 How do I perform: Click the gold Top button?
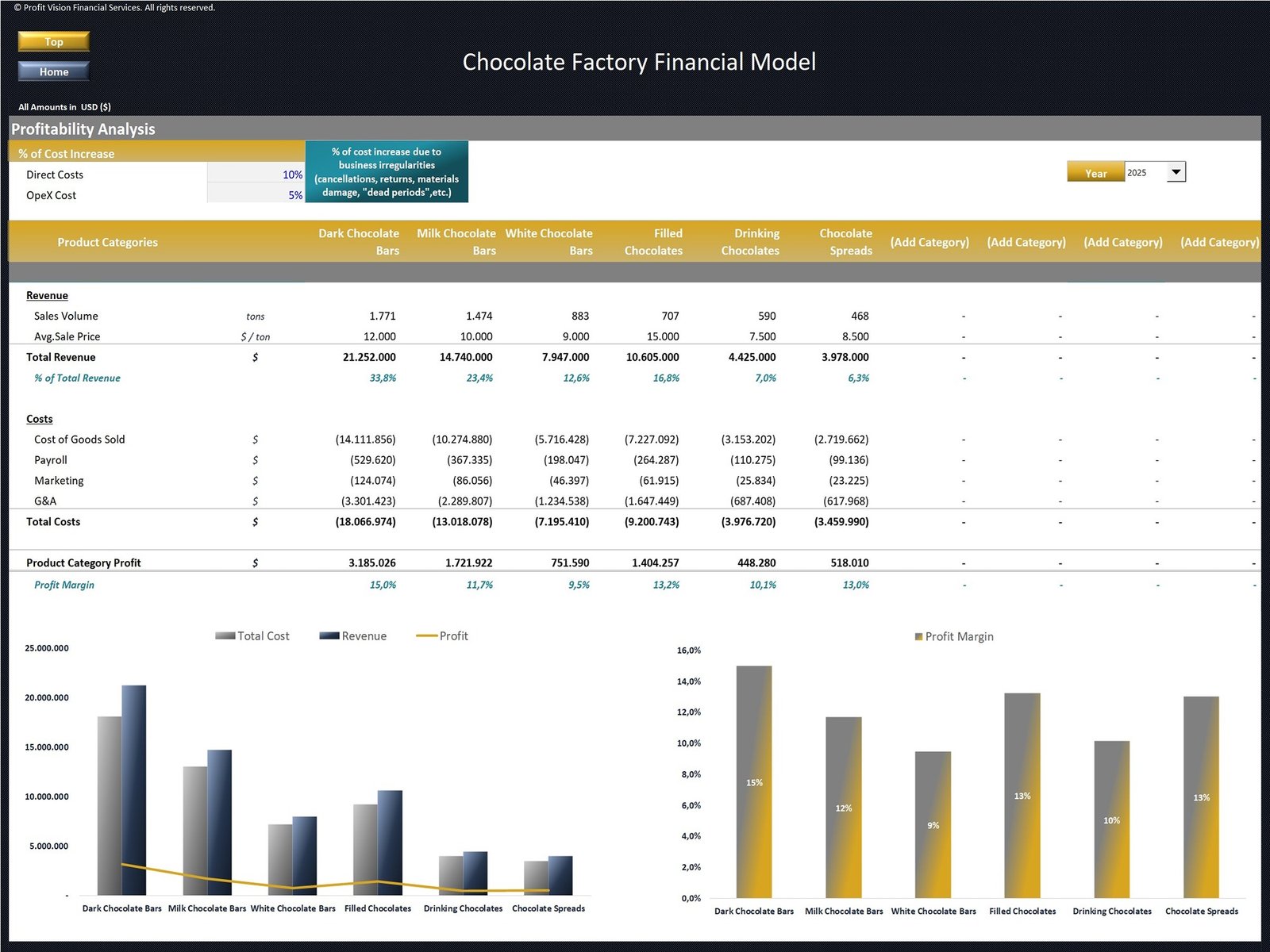(53, 41)
